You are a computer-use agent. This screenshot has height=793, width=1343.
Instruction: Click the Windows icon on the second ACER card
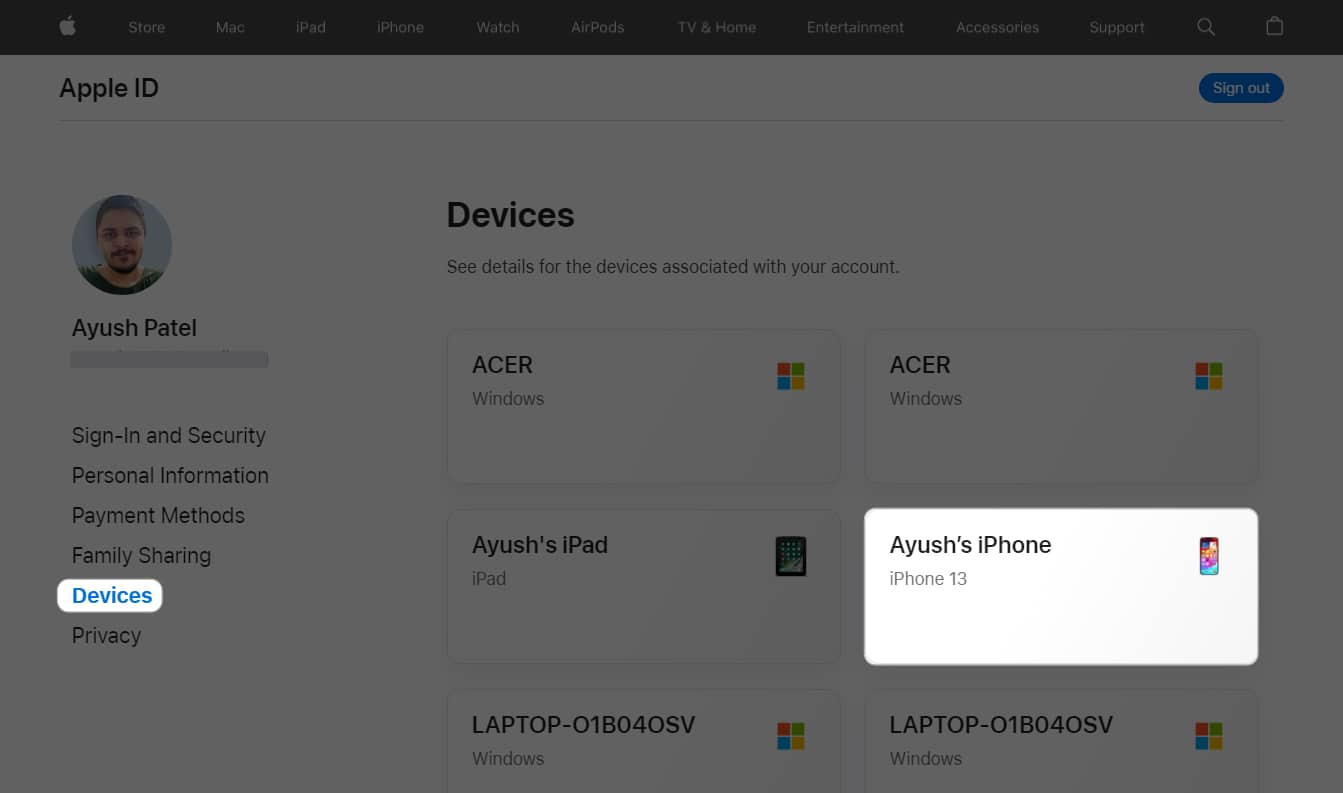(x=1208, y=374)
